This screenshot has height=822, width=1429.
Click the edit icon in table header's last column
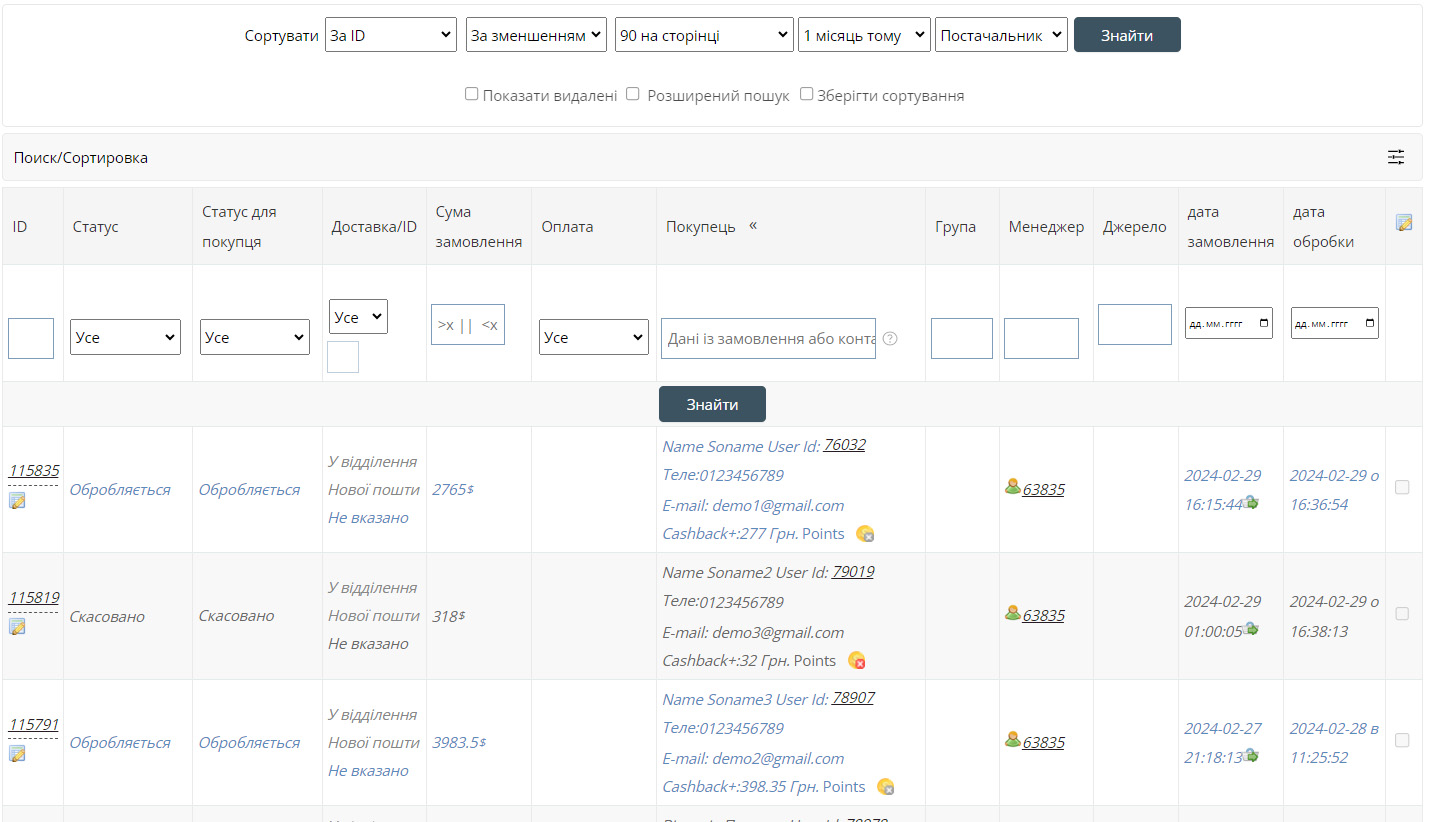pyautogui.click(x=1404, y=223)
